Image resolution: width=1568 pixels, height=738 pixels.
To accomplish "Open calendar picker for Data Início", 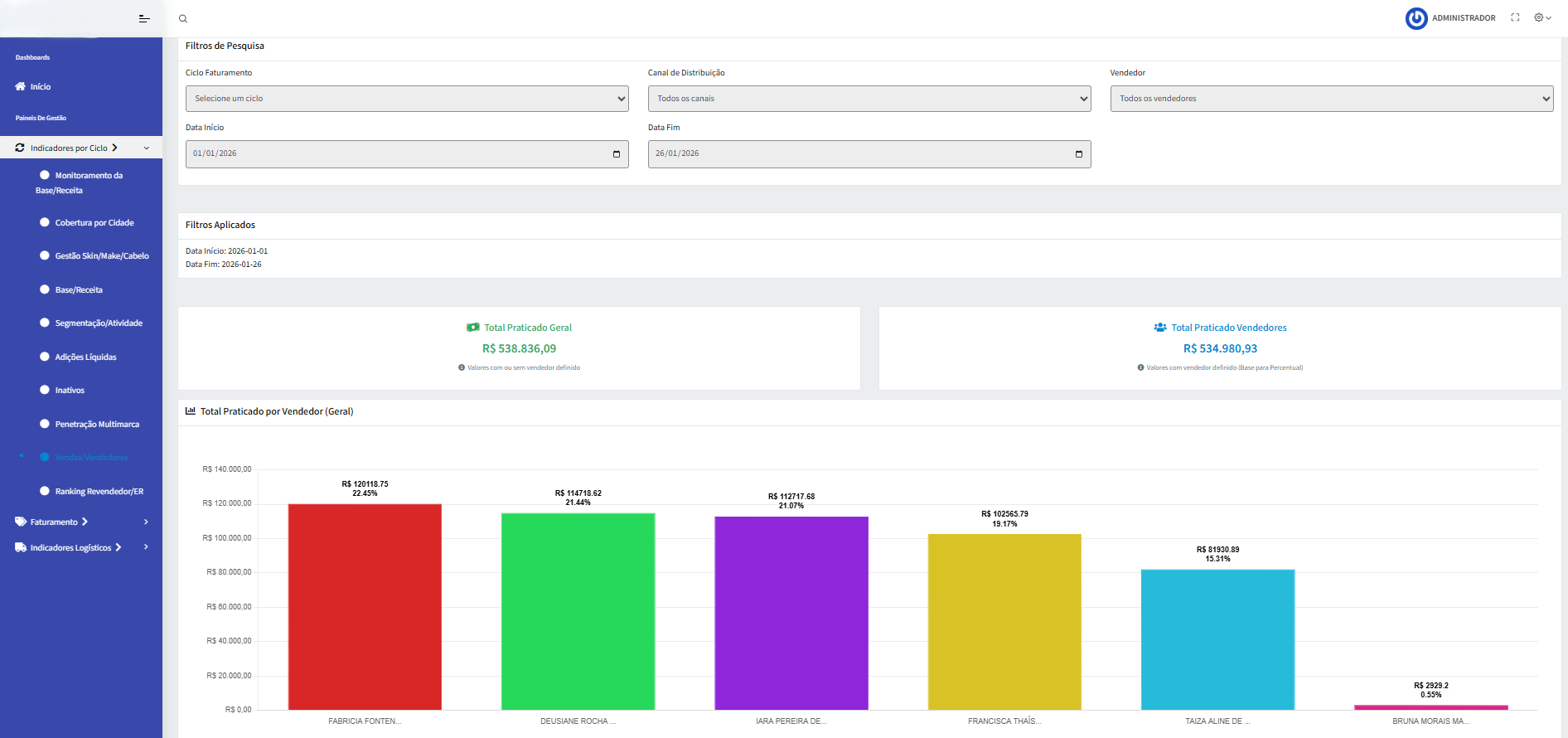I will point(616,154).
